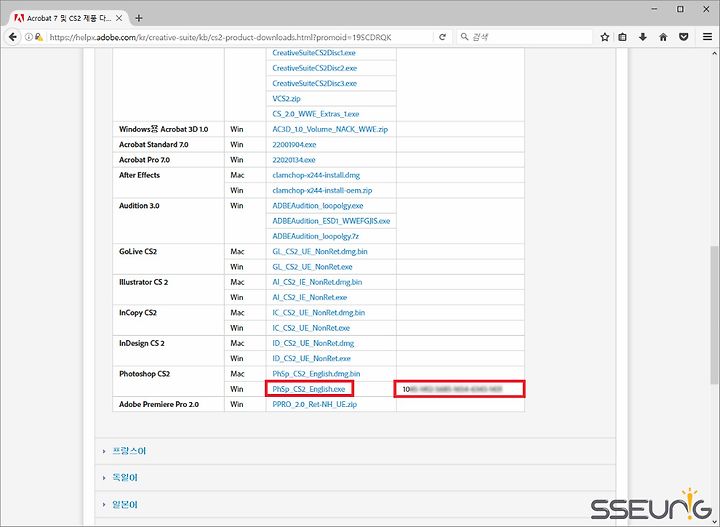
Task: Download CreativeSuiteCS2Disc1.exe
Action: (x=314, y=53)
